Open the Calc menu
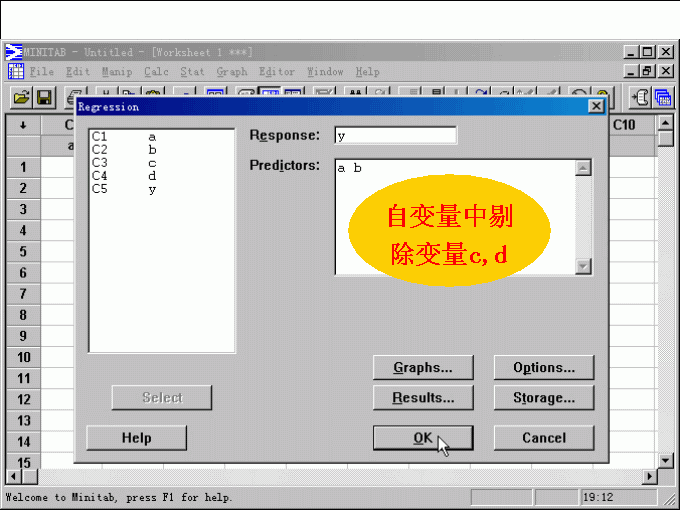Viewport: 680px width, 510px height. [156, 72]
